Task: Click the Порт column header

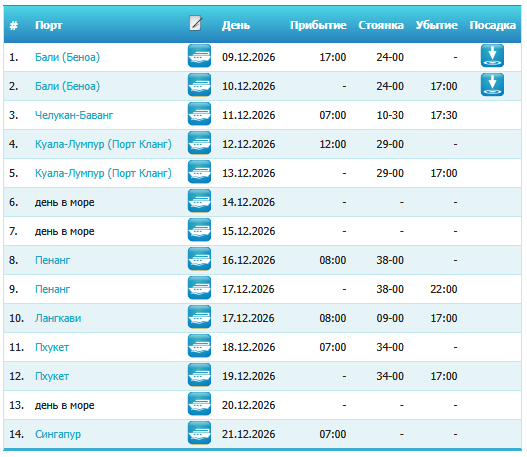Action: tap(49, 25)
